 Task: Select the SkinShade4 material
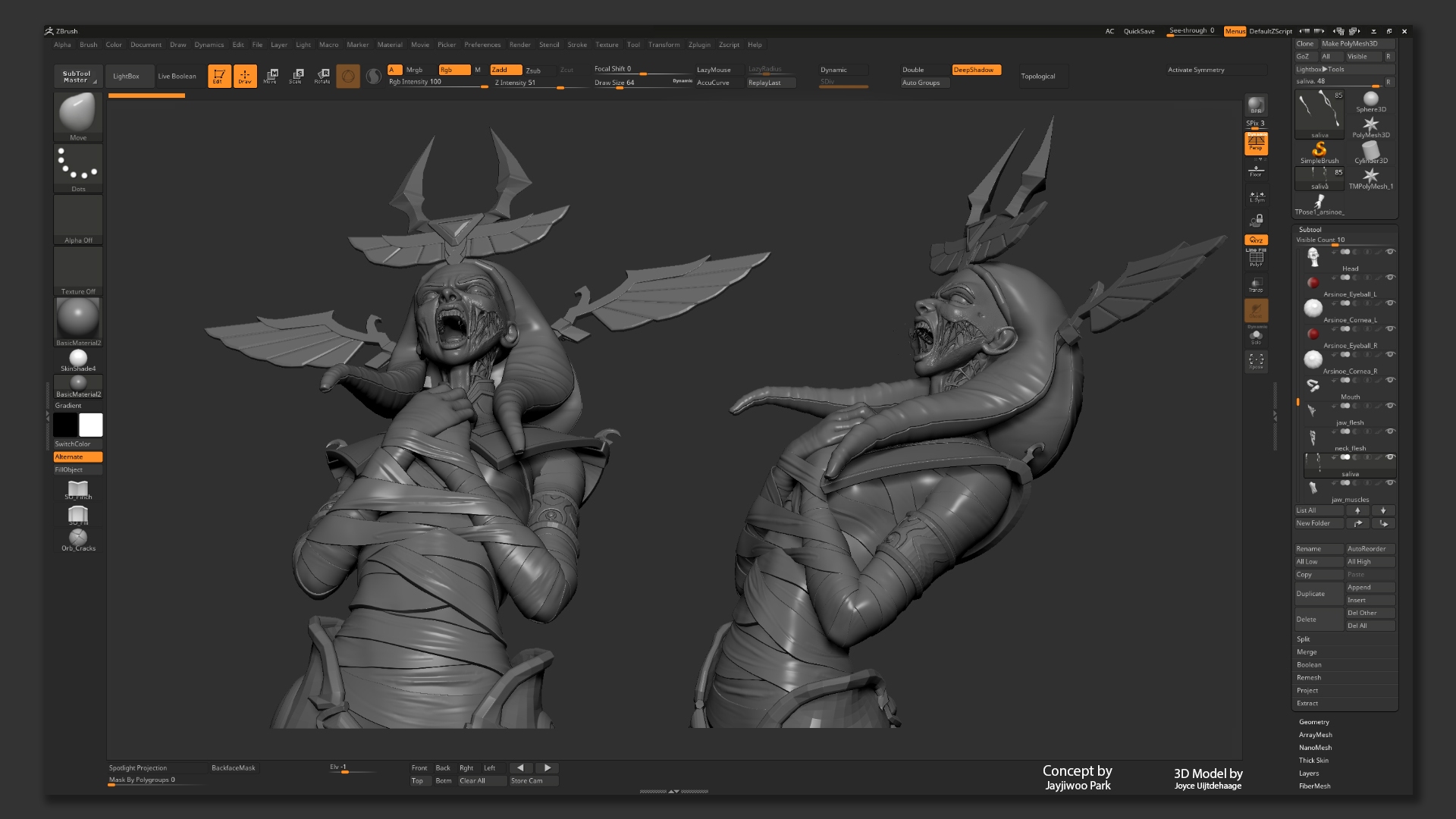click(x=78, y=361)
